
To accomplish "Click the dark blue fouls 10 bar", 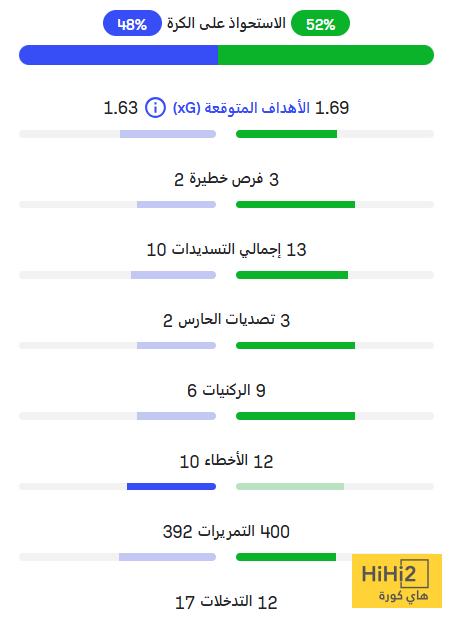I will (x=171, y=487).
